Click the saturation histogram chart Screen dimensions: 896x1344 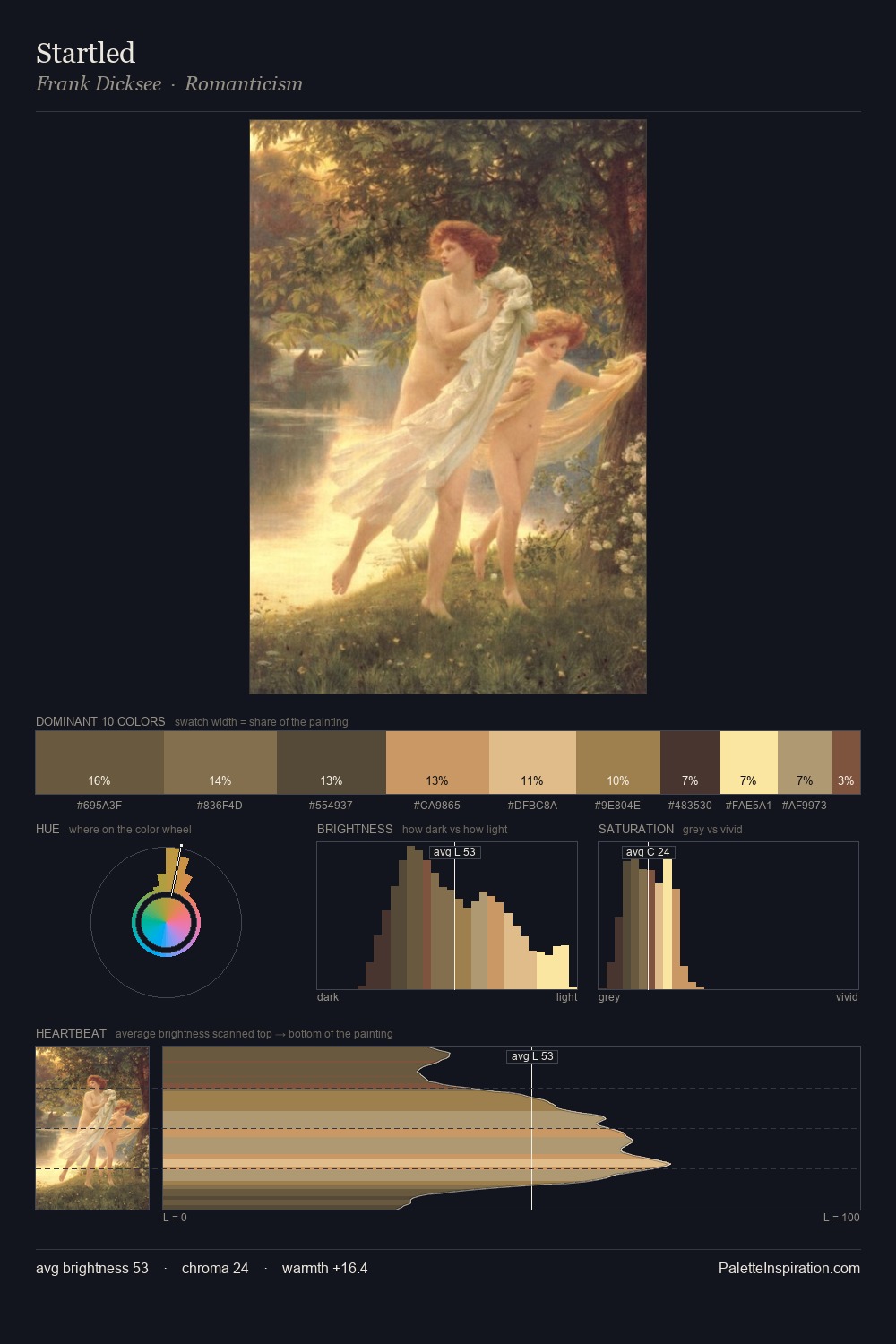(728, 916)
